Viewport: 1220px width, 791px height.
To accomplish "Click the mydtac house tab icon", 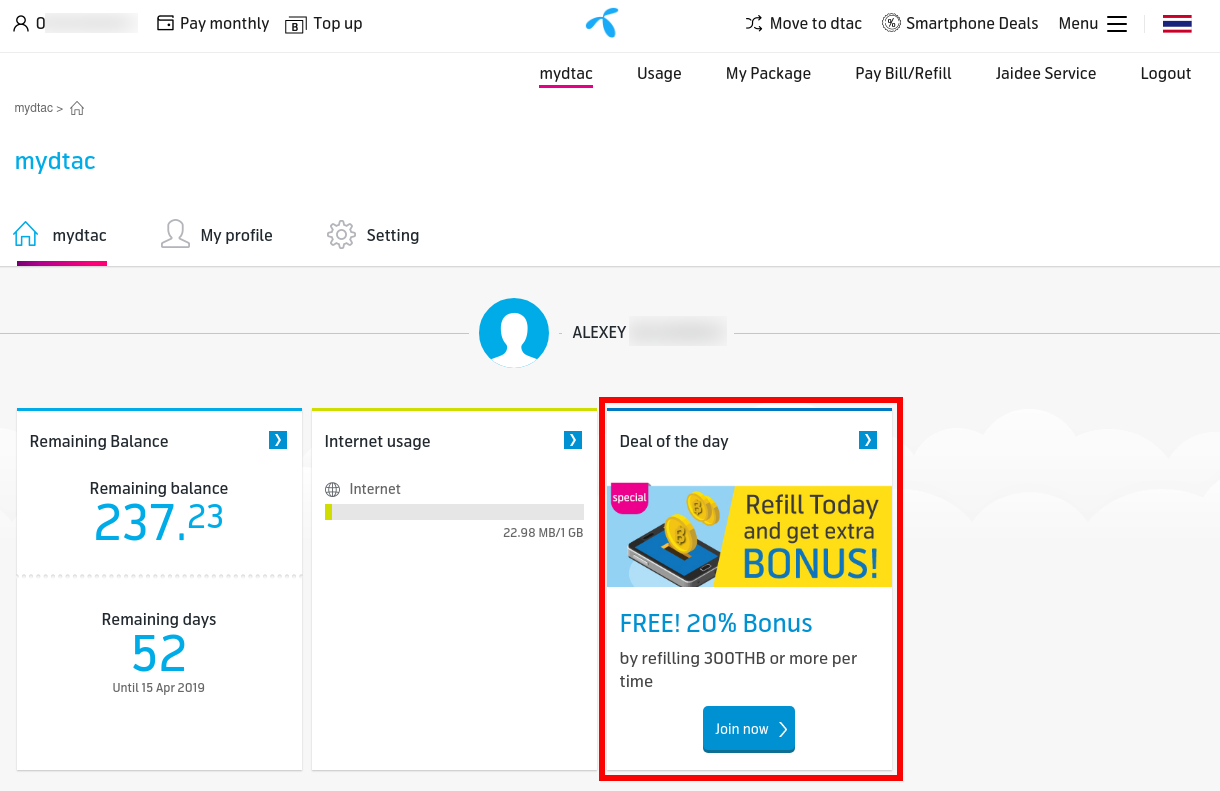I will click(x=26, y=235).
